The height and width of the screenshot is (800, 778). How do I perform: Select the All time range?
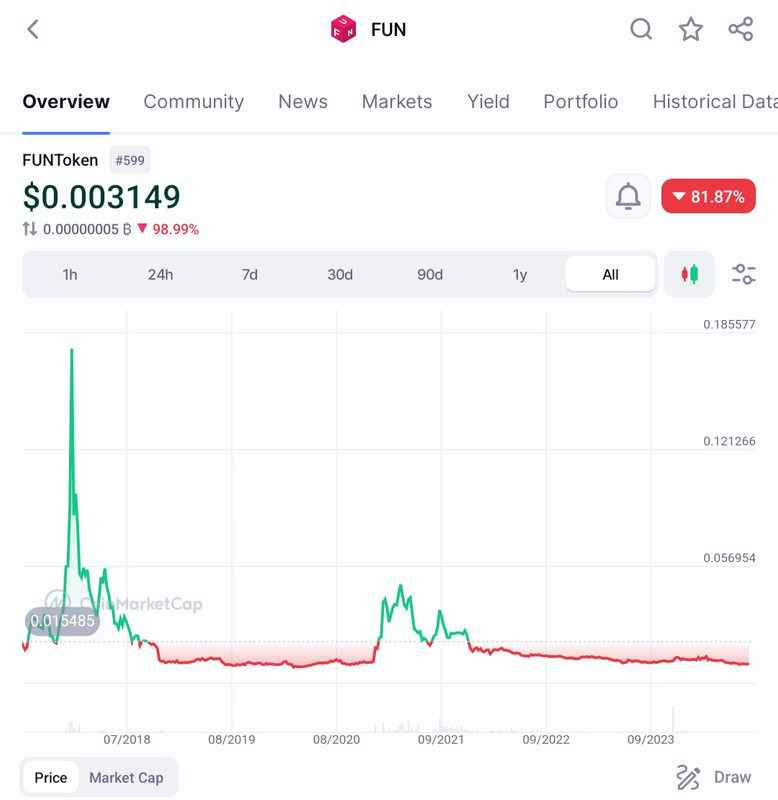tap(610, 274)
